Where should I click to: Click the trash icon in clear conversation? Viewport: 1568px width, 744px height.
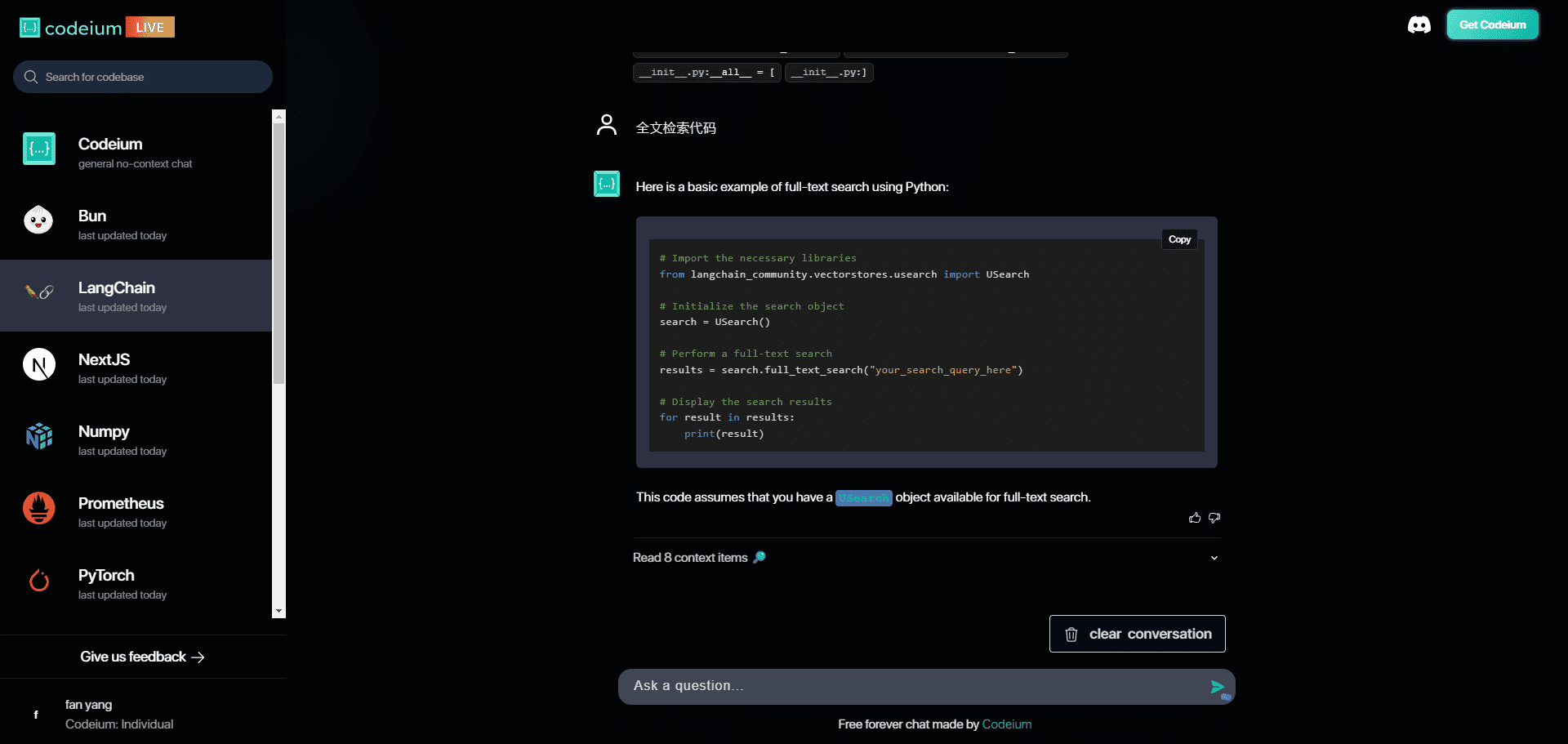pos(1071,635)
